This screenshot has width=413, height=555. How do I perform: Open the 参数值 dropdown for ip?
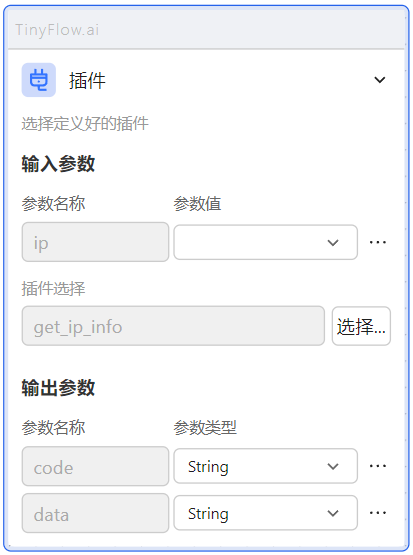point(265,242)
